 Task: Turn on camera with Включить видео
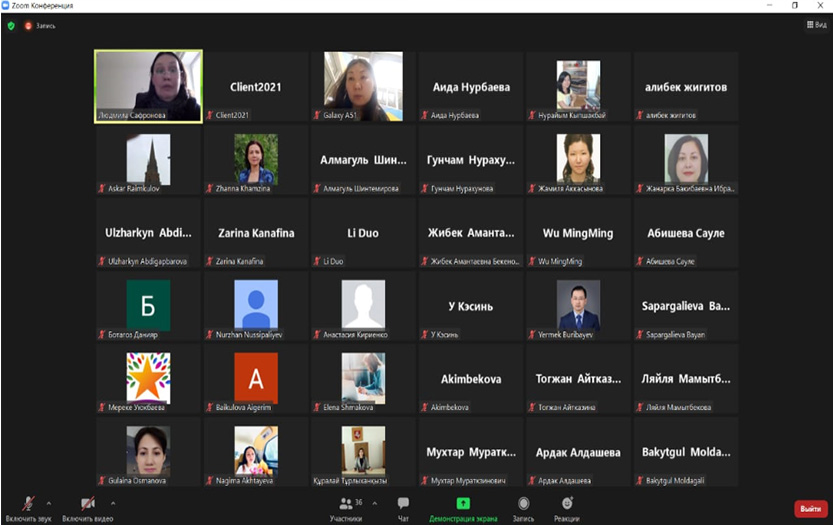(x=88, y=507)
